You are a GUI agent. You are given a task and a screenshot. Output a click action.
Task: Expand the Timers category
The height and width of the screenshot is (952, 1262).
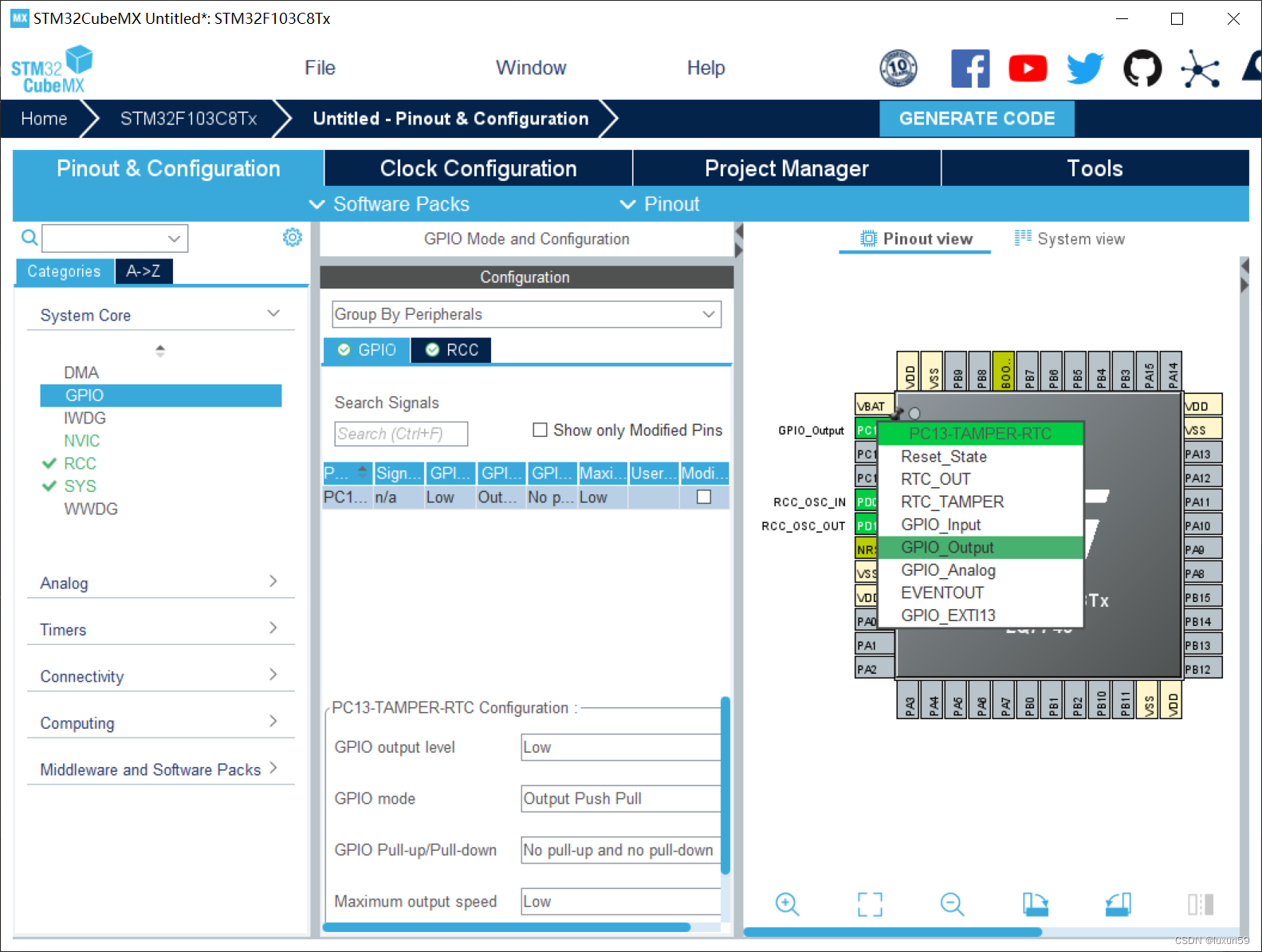click(273, 627)
